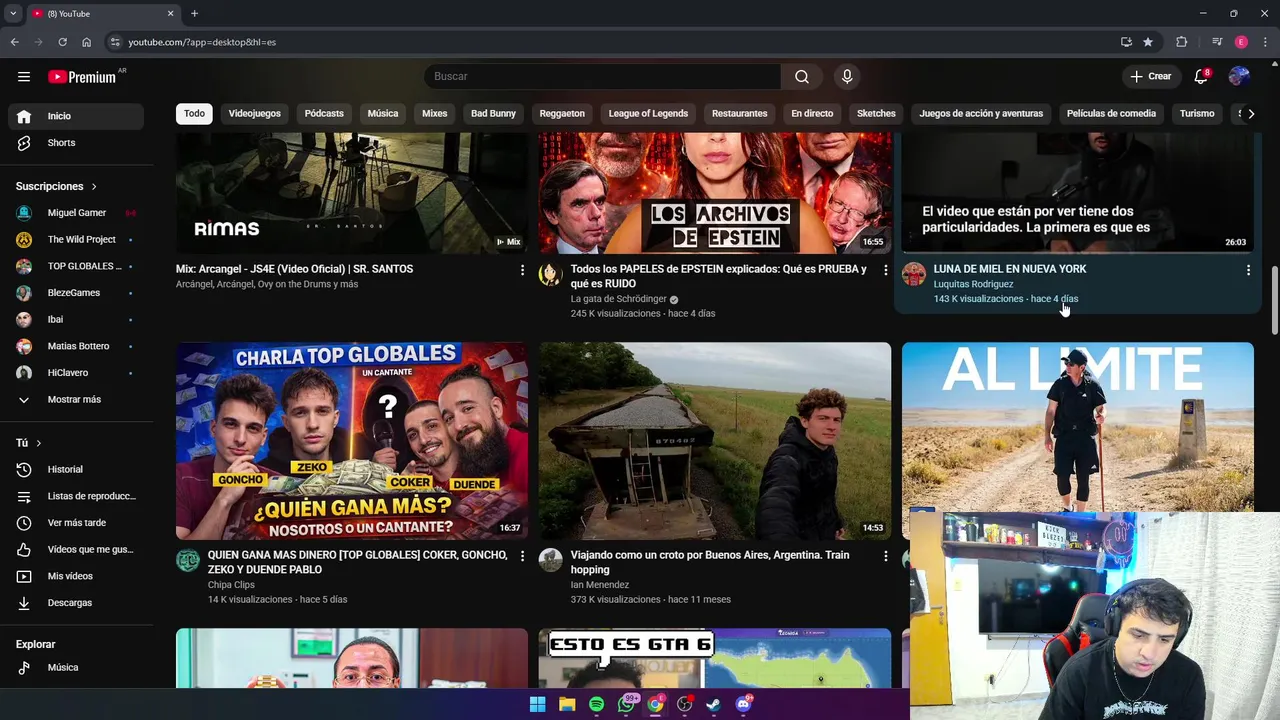Screen dimensions: 1280x720
Task: Open options for Arcangel mix video
Action: point(522,270)
